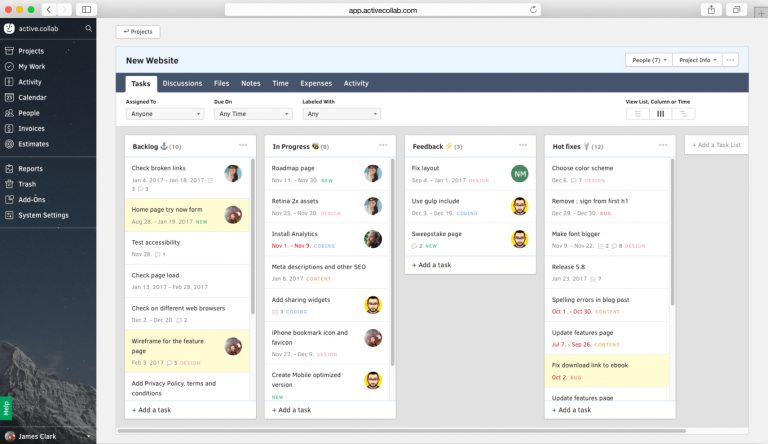
Task: Open the search icon in the sidebar header
Action: point(89,29)
